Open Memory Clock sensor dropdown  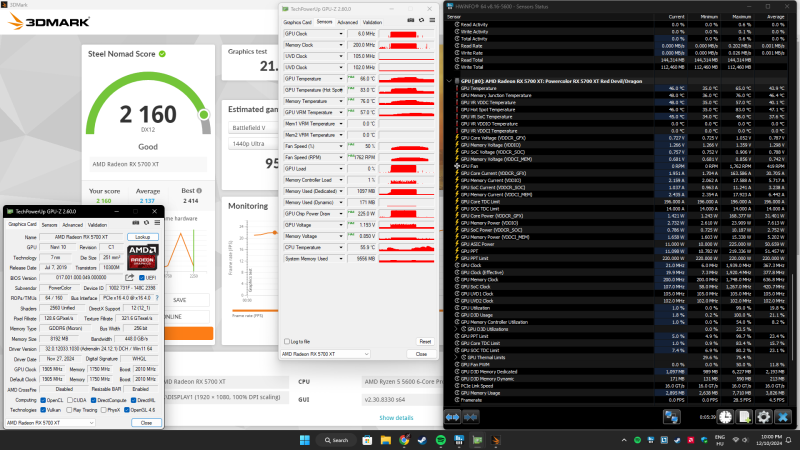pos(341,45)
